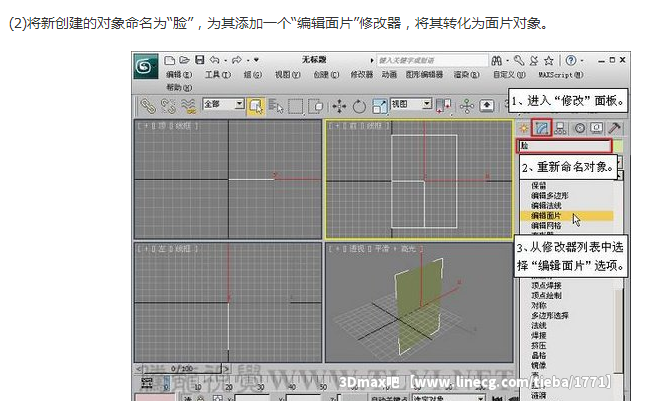Click the modifier list vertical scrollbar

[x=619, y=330]
